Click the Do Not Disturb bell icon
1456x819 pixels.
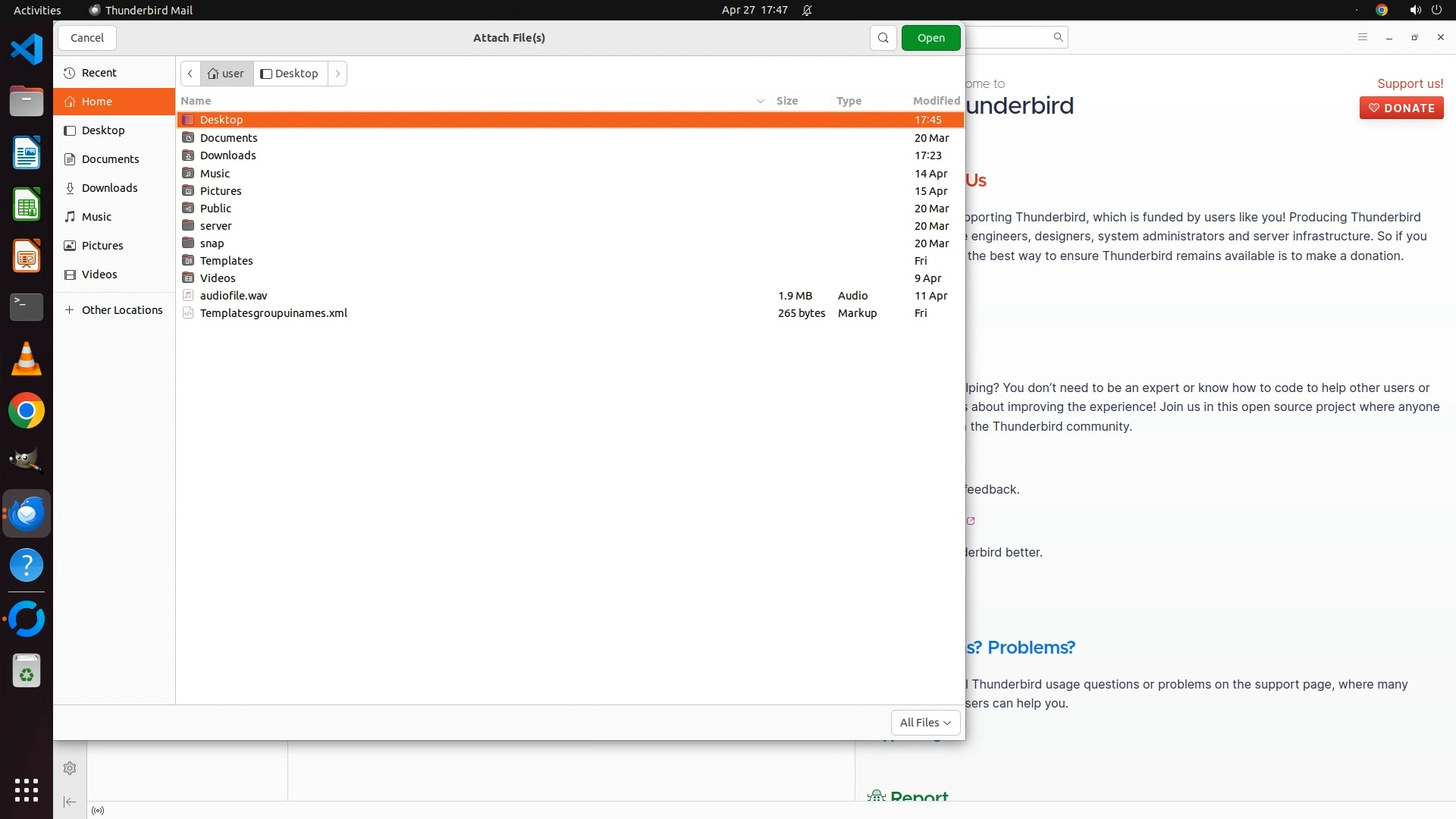(807, 11)
